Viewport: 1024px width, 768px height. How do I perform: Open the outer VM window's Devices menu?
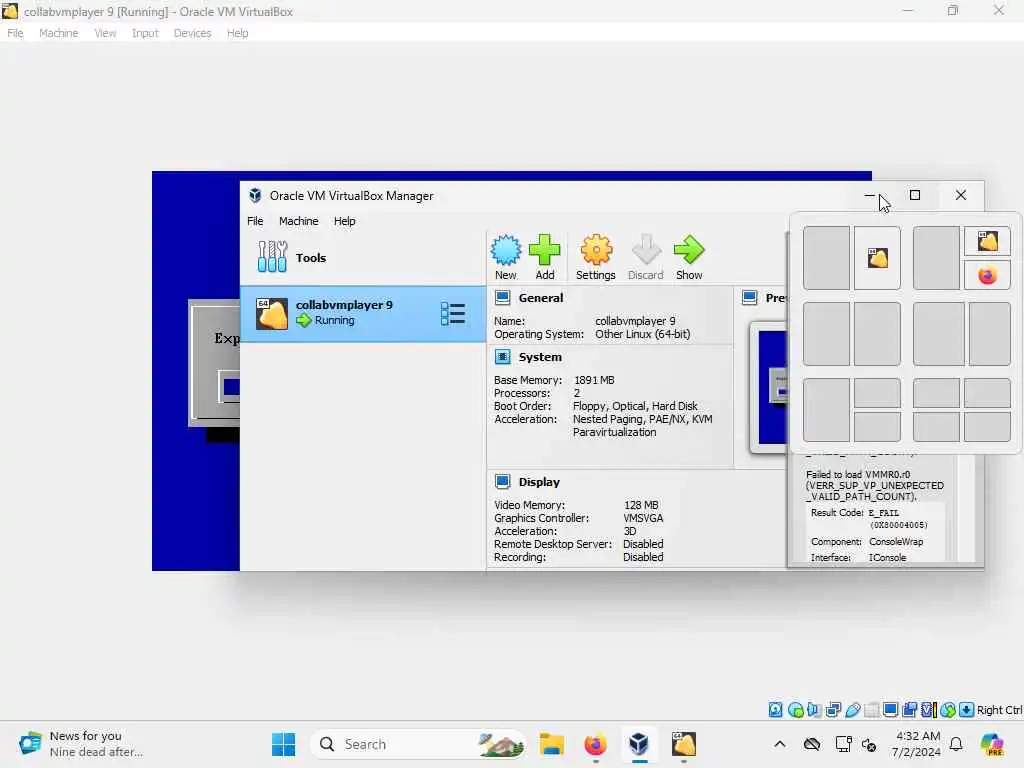click(192, 33)
